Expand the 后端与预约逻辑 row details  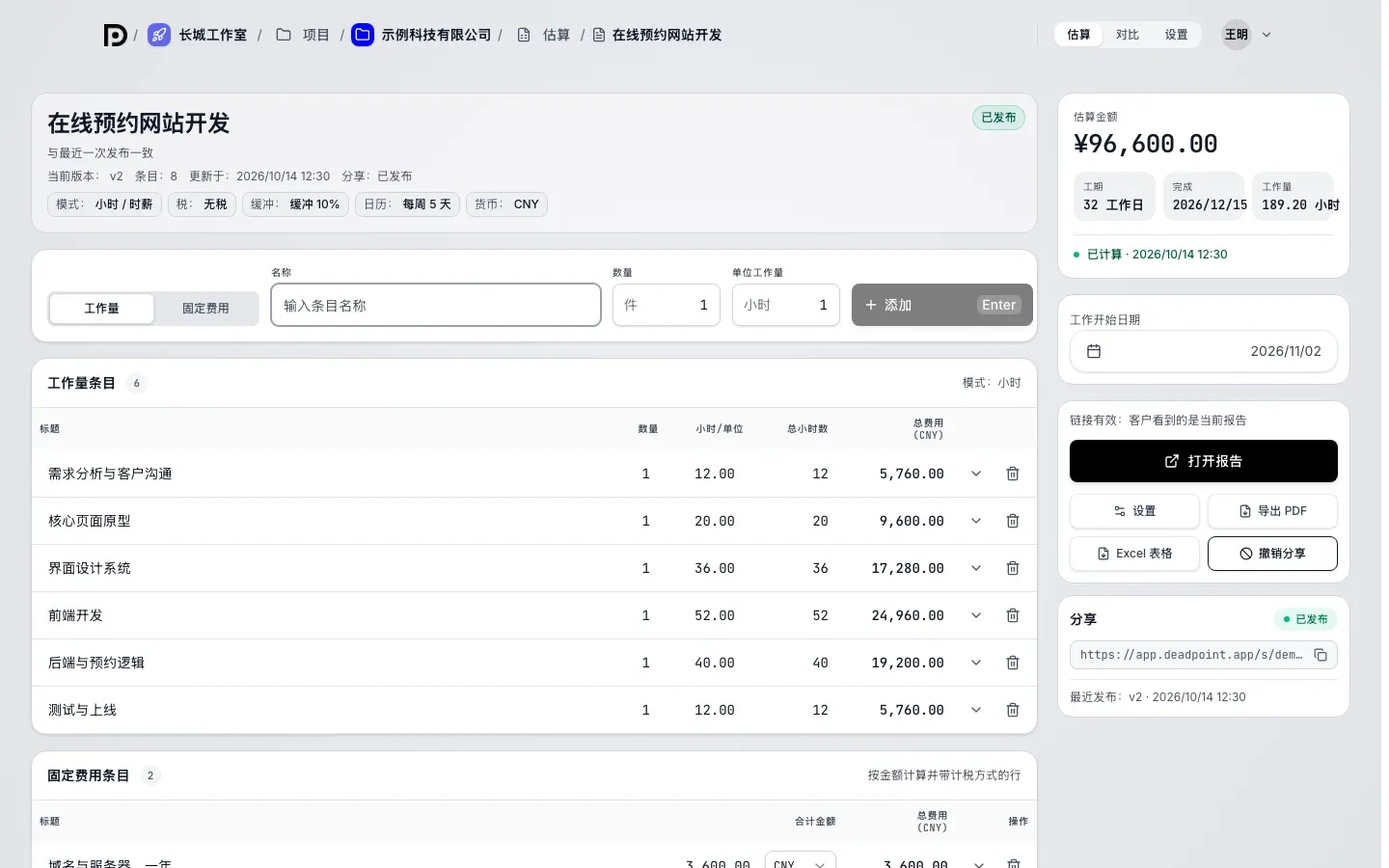[x=976, y=663]
